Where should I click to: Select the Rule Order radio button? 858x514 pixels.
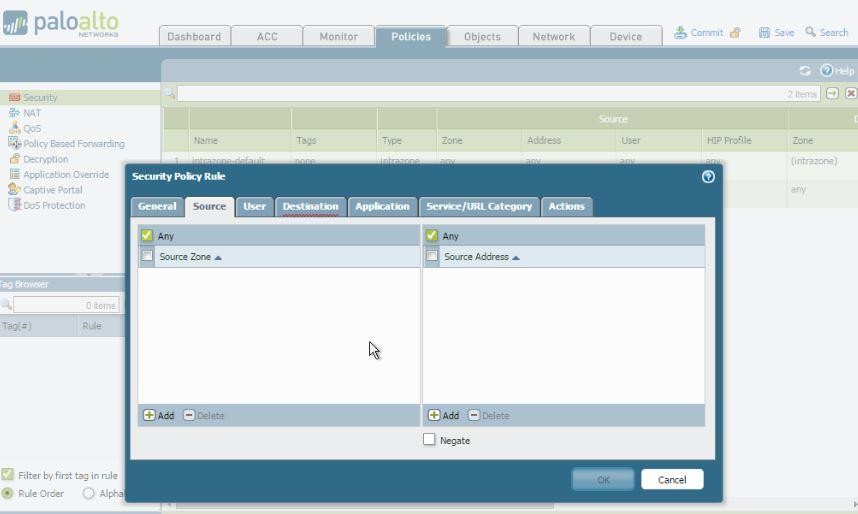8,493
